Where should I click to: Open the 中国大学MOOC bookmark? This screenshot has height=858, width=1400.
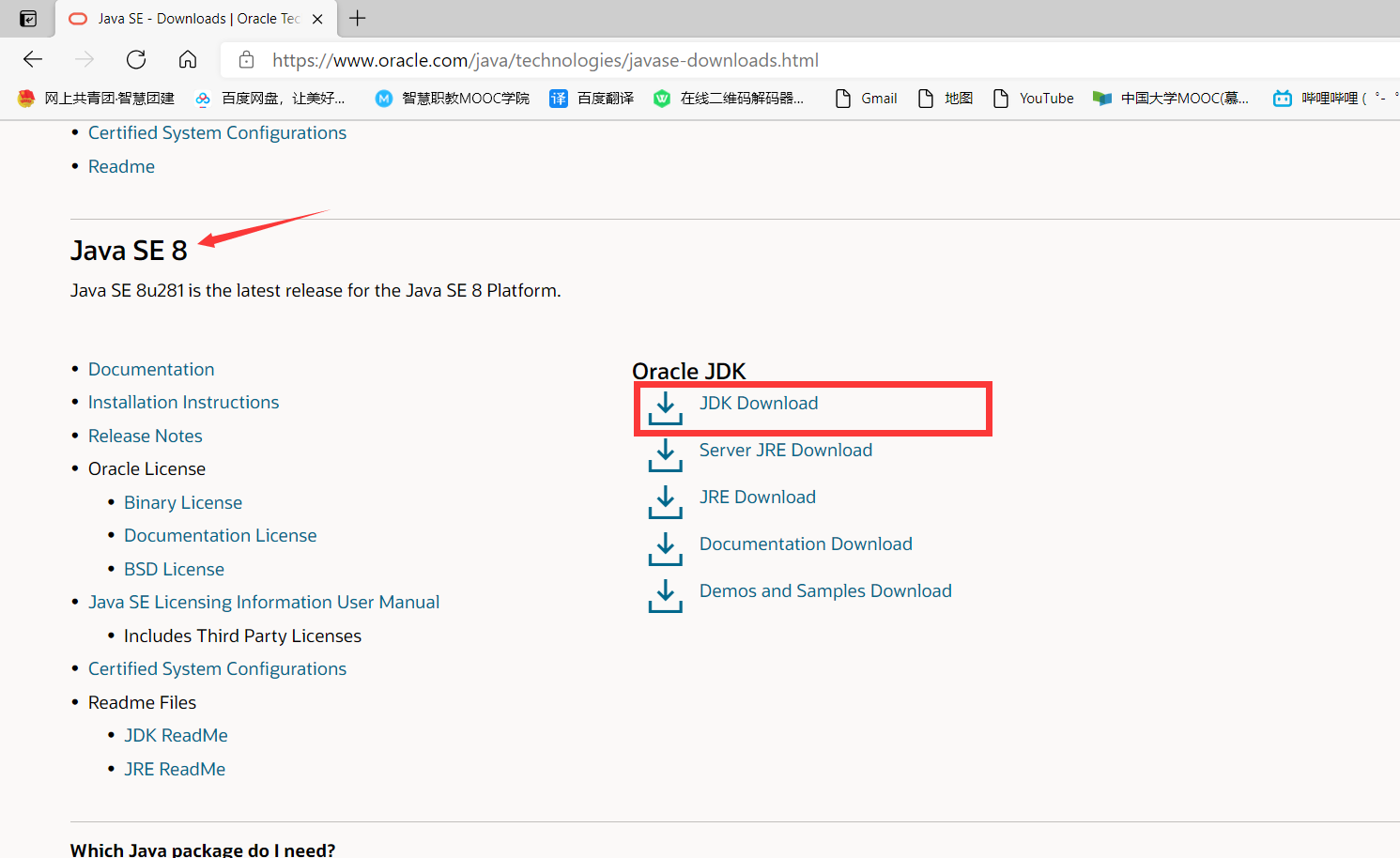click(x=1171, y=99)
